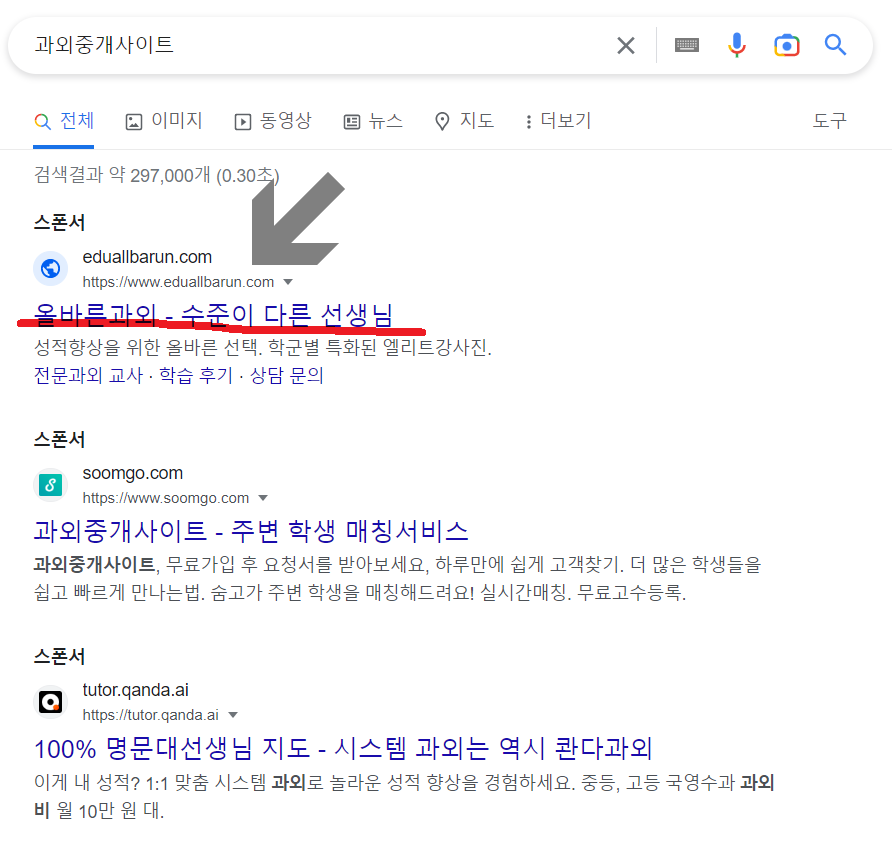Expand the tutor.qanda.ai result chevron
This screenshot has width=892, height=844.
coord(233,714)
